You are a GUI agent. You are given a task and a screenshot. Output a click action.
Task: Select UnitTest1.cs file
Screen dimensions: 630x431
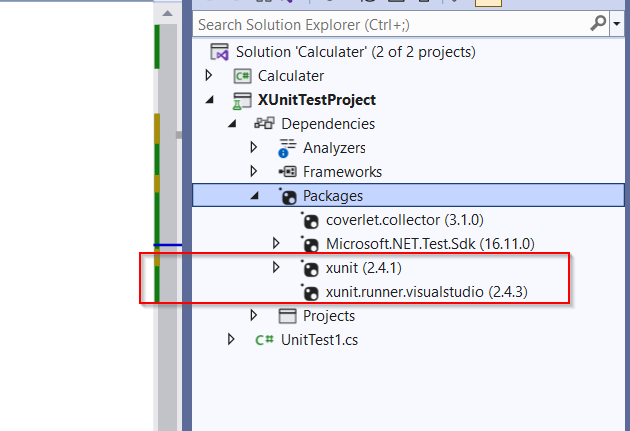pyautogui.click(x=319, y=340)
